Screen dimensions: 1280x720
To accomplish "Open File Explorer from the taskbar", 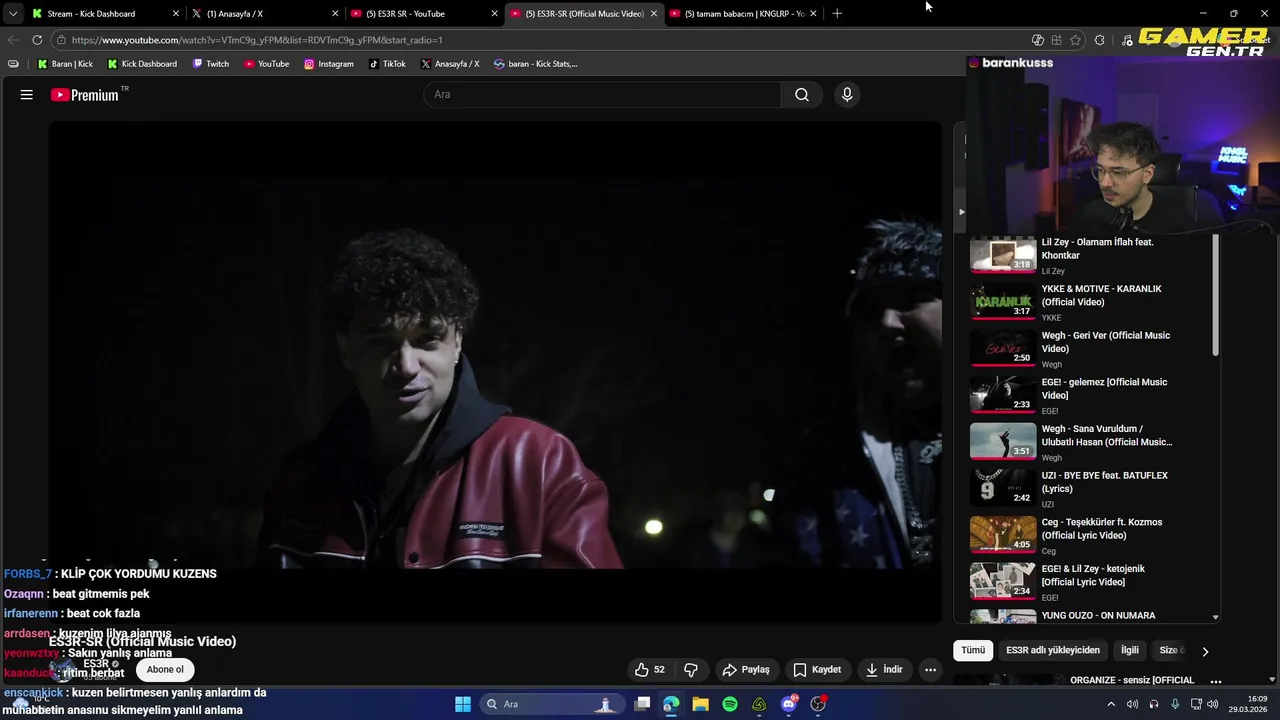I will tap(700, 704).
